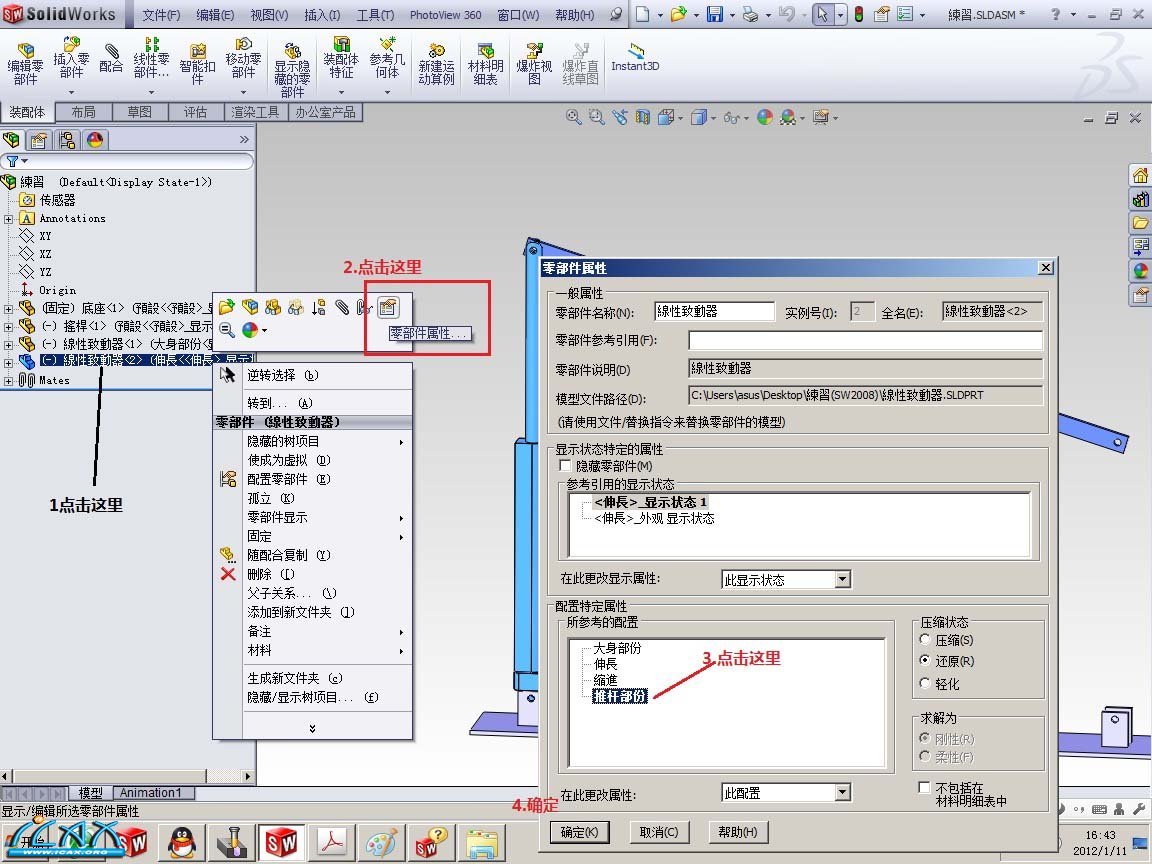Enable the 隐藏零部件 checkbox
The image size is (1152, 864).
coord(566,466)
